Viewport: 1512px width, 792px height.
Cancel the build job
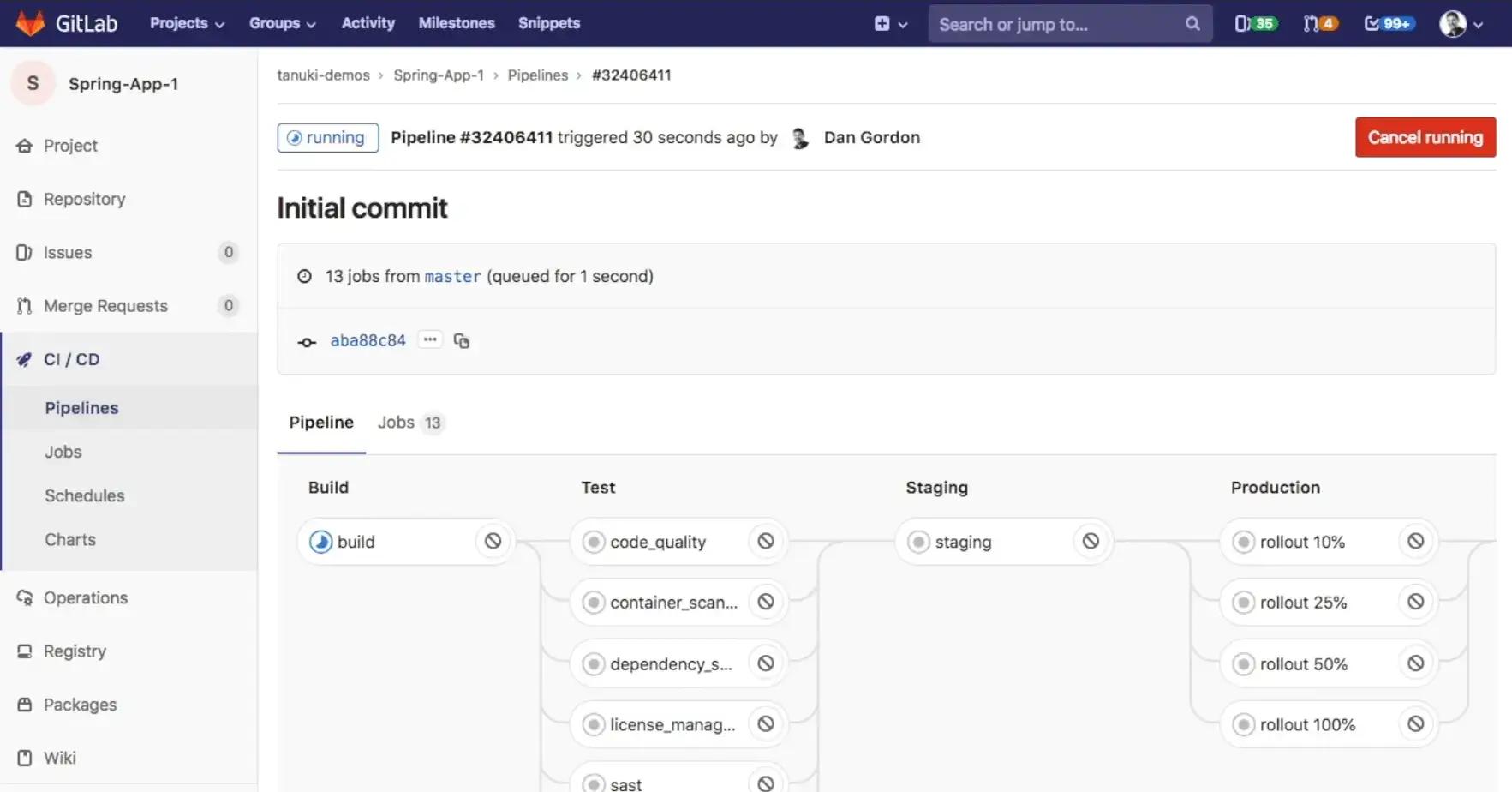click(x=493, y=541)
